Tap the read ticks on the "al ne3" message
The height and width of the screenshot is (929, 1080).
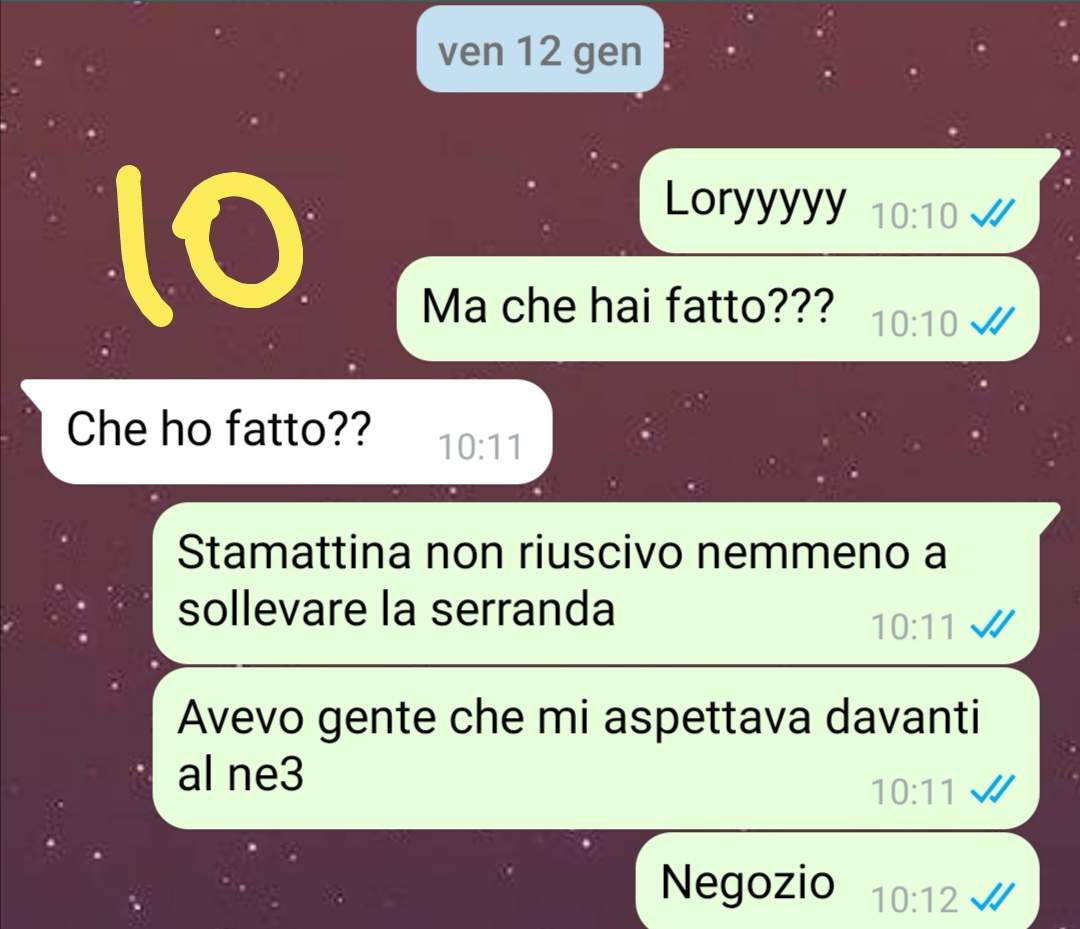[992, 791]
